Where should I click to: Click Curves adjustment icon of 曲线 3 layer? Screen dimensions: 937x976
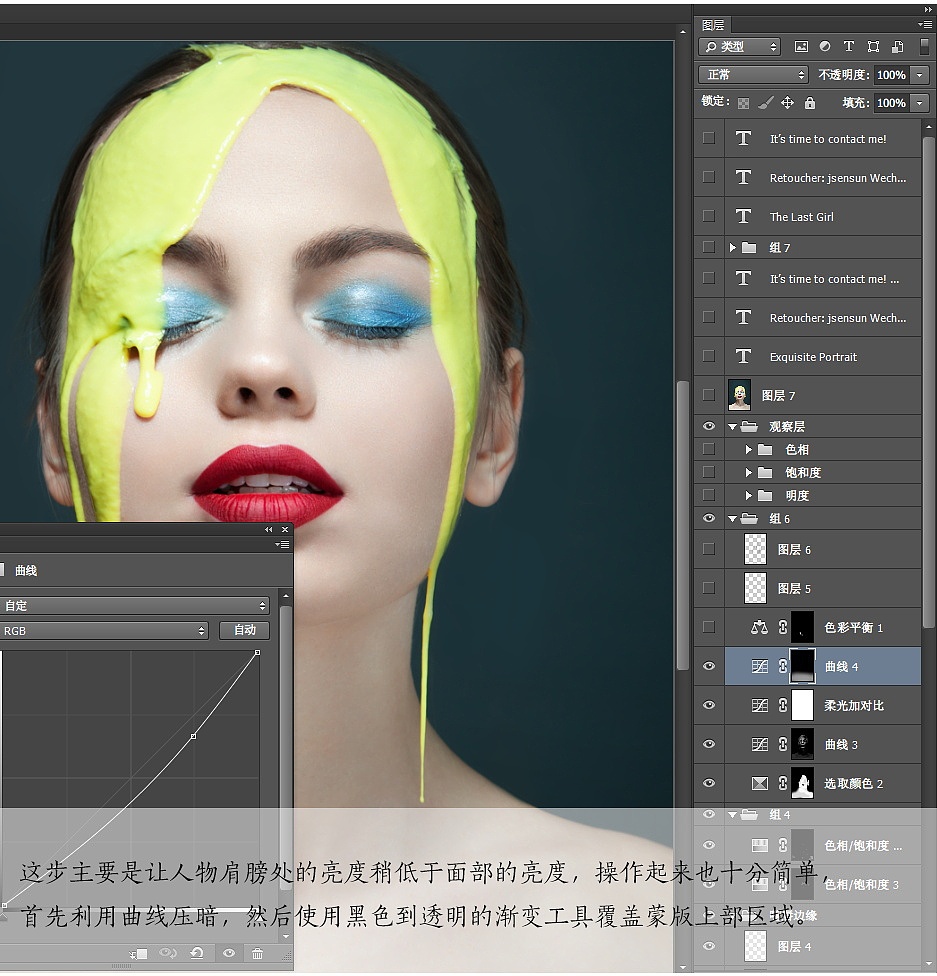760,744
